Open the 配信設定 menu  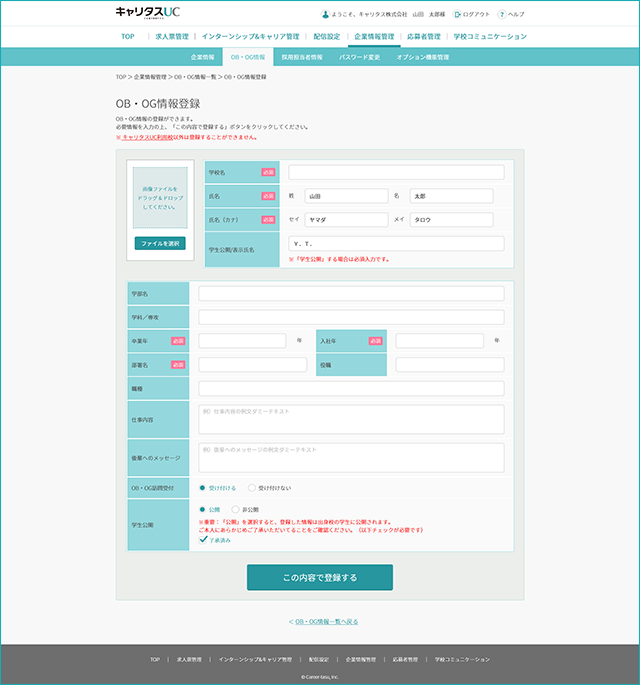coord(327,36)
